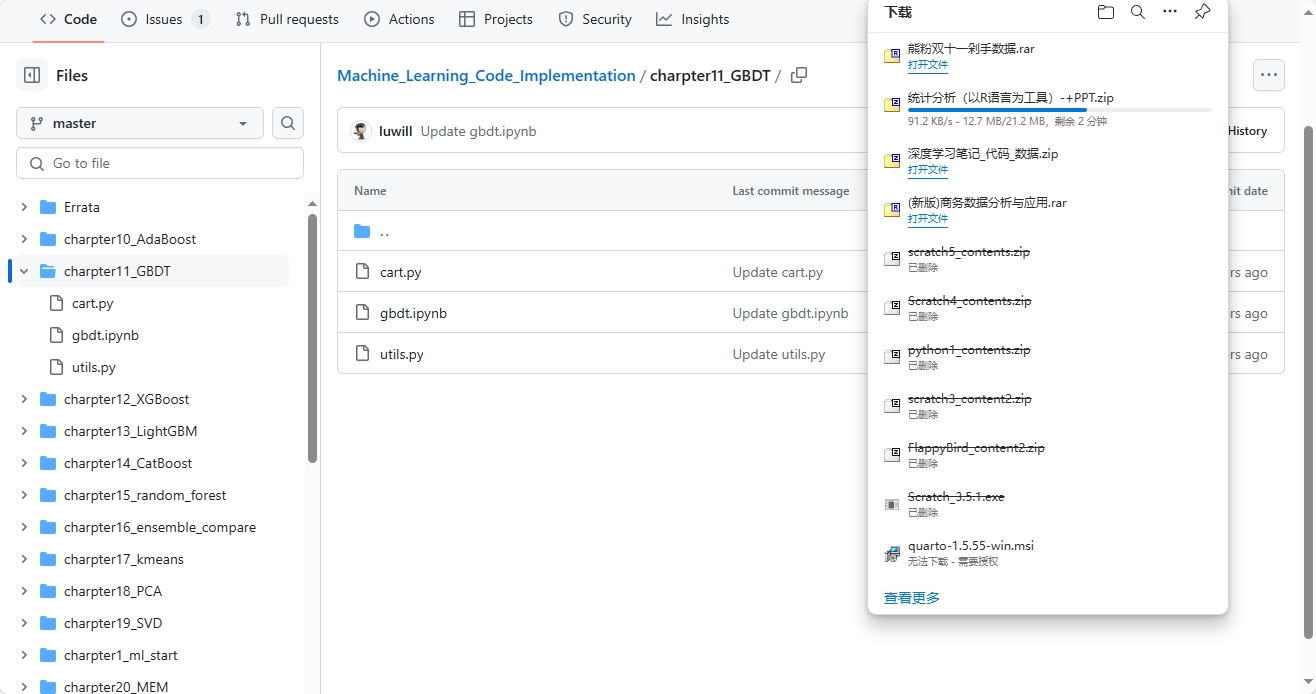Select deleted Scratch4_contents.zip entry
The height and width of the screenshot is (694, 1316).
point(1047,308)
